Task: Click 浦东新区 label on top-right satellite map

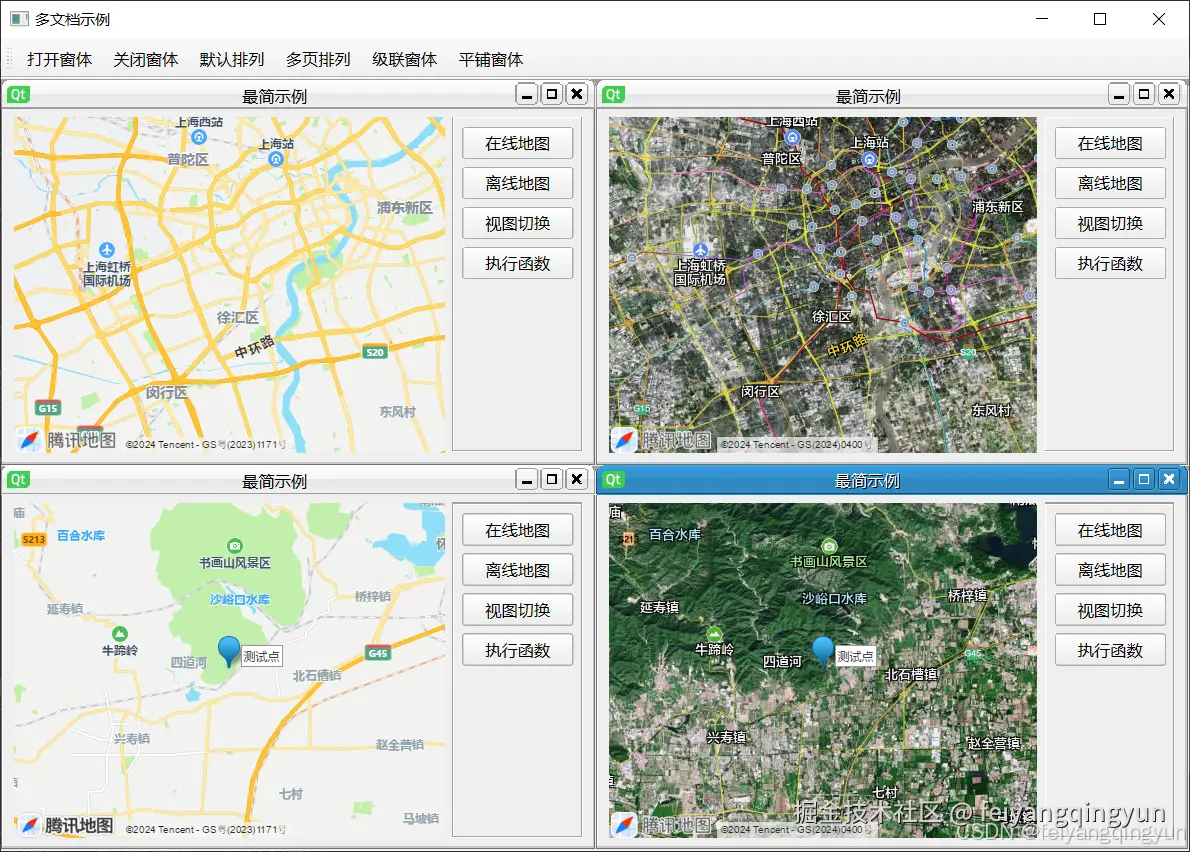Action: click(998, 206)
